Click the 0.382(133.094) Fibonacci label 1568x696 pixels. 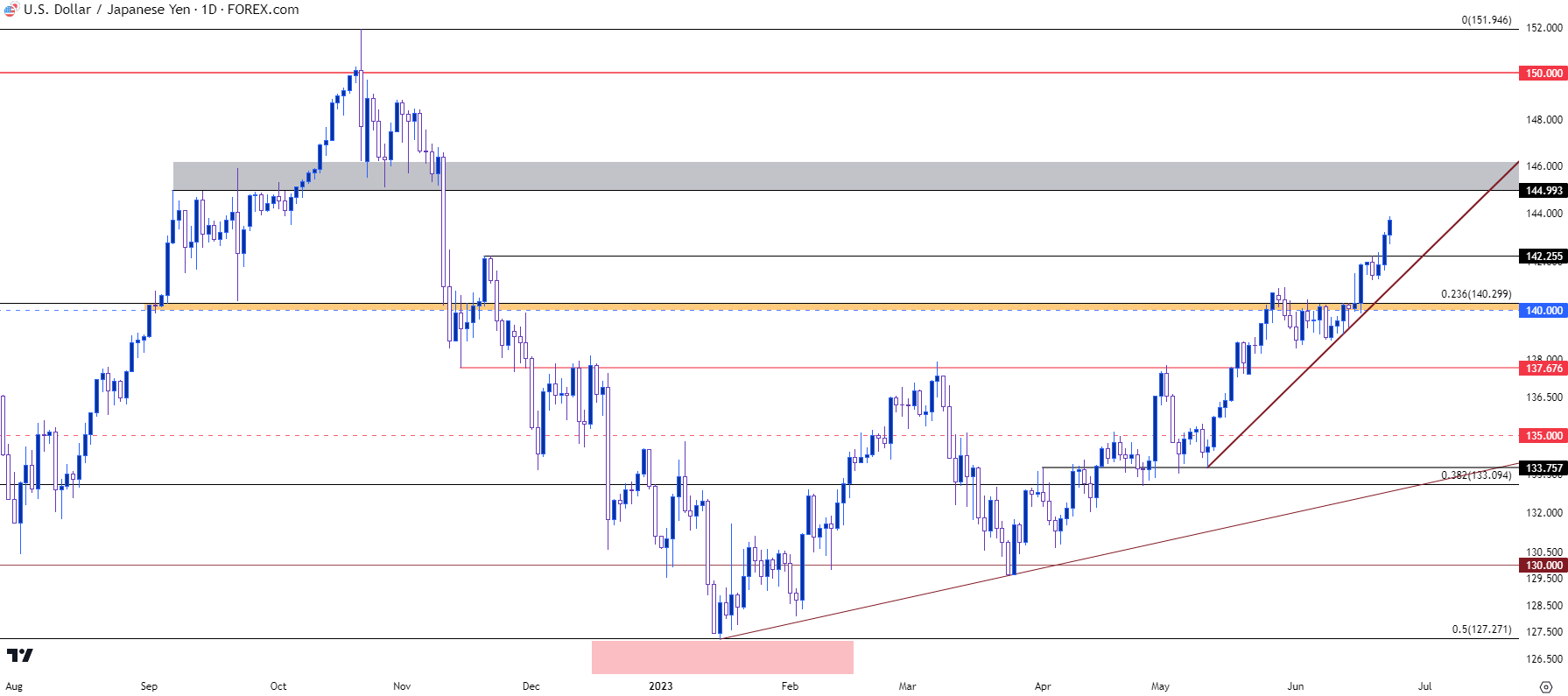[x=1476, y=475]
